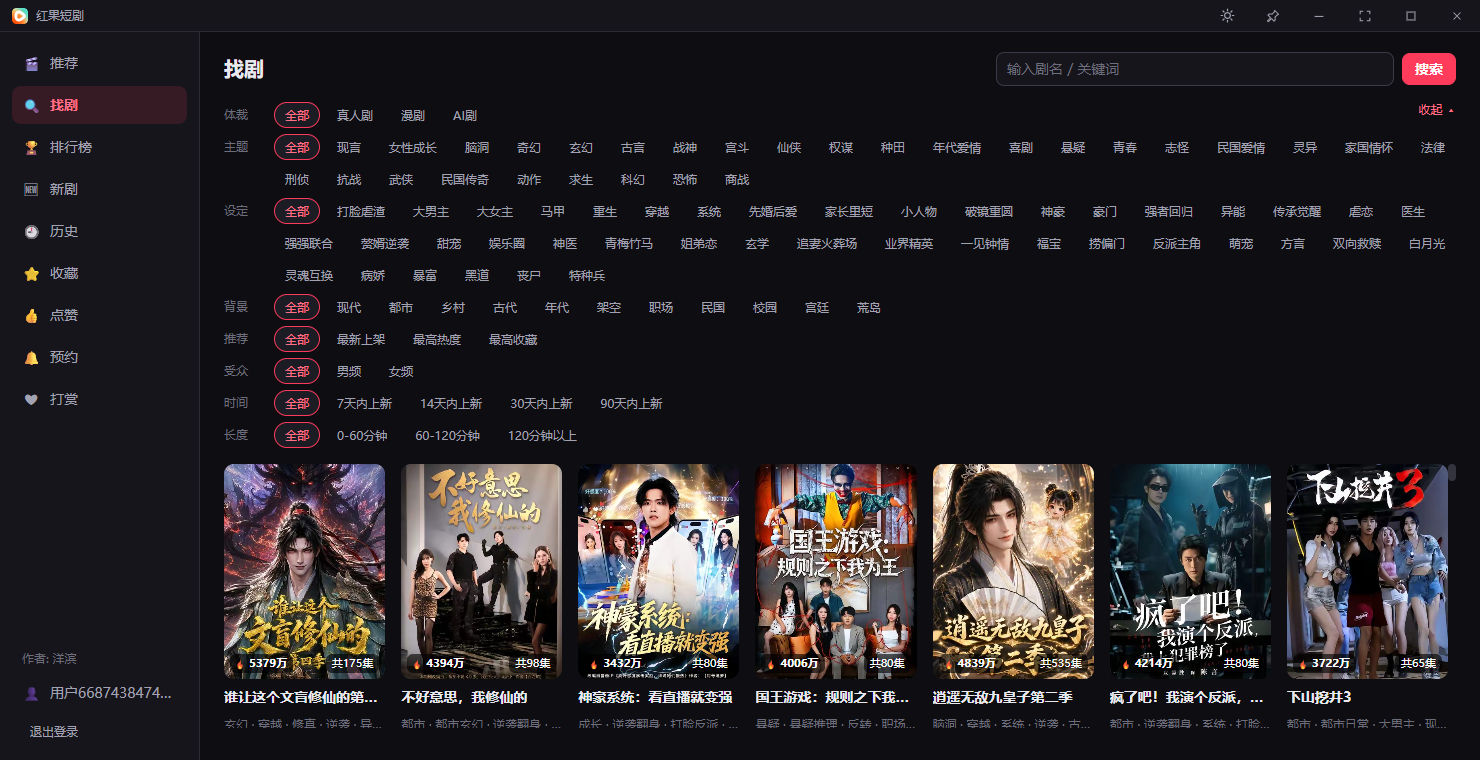
Task: Go to 新剧 menu item
Action: [99, 189]
